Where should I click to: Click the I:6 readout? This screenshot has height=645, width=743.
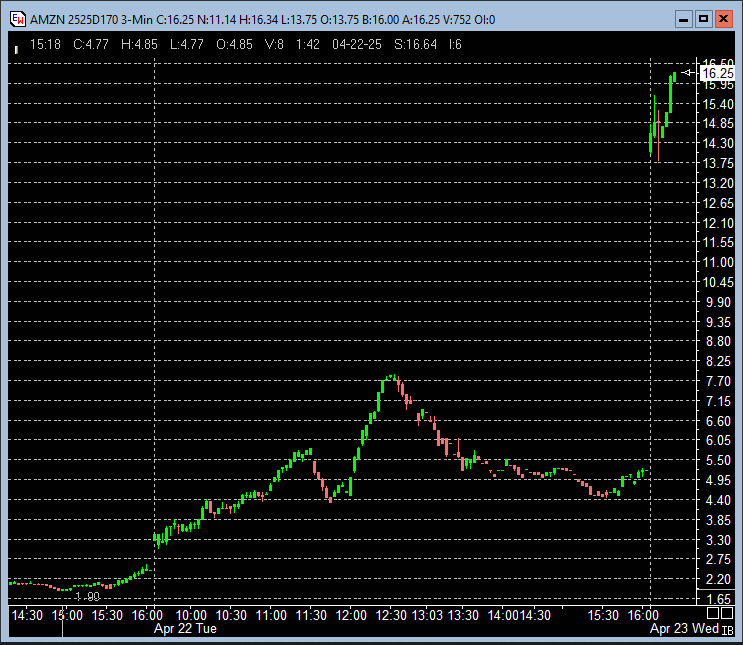455,45
